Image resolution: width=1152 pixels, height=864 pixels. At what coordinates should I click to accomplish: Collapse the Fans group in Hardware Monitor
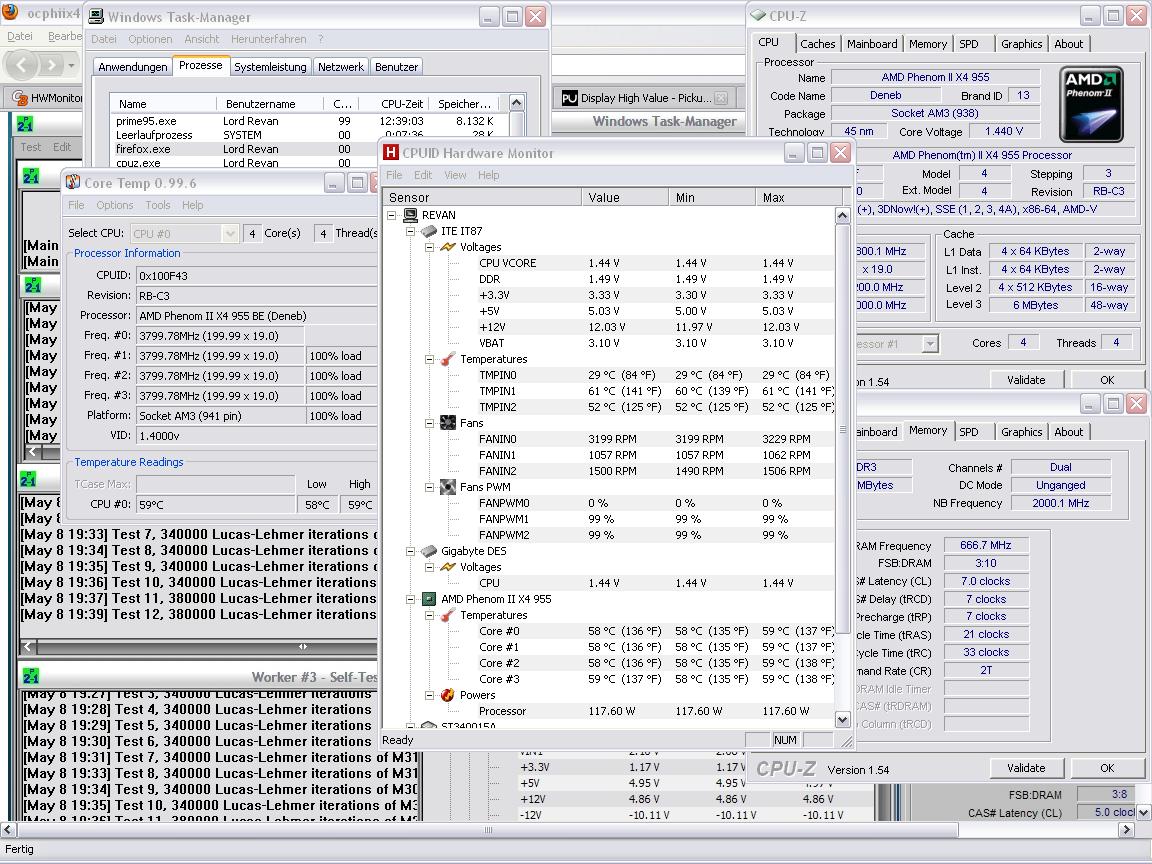click(x=430, y=423)
